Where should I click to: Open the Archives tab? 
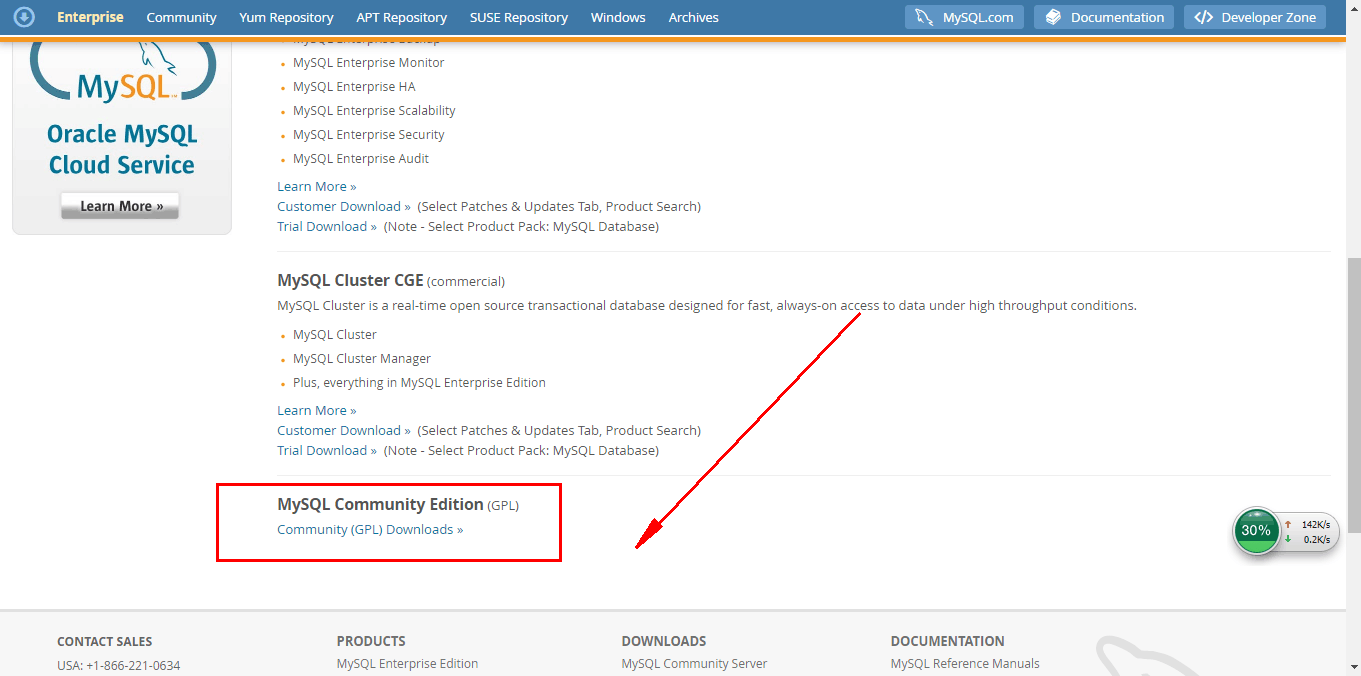tap(693, 17)
